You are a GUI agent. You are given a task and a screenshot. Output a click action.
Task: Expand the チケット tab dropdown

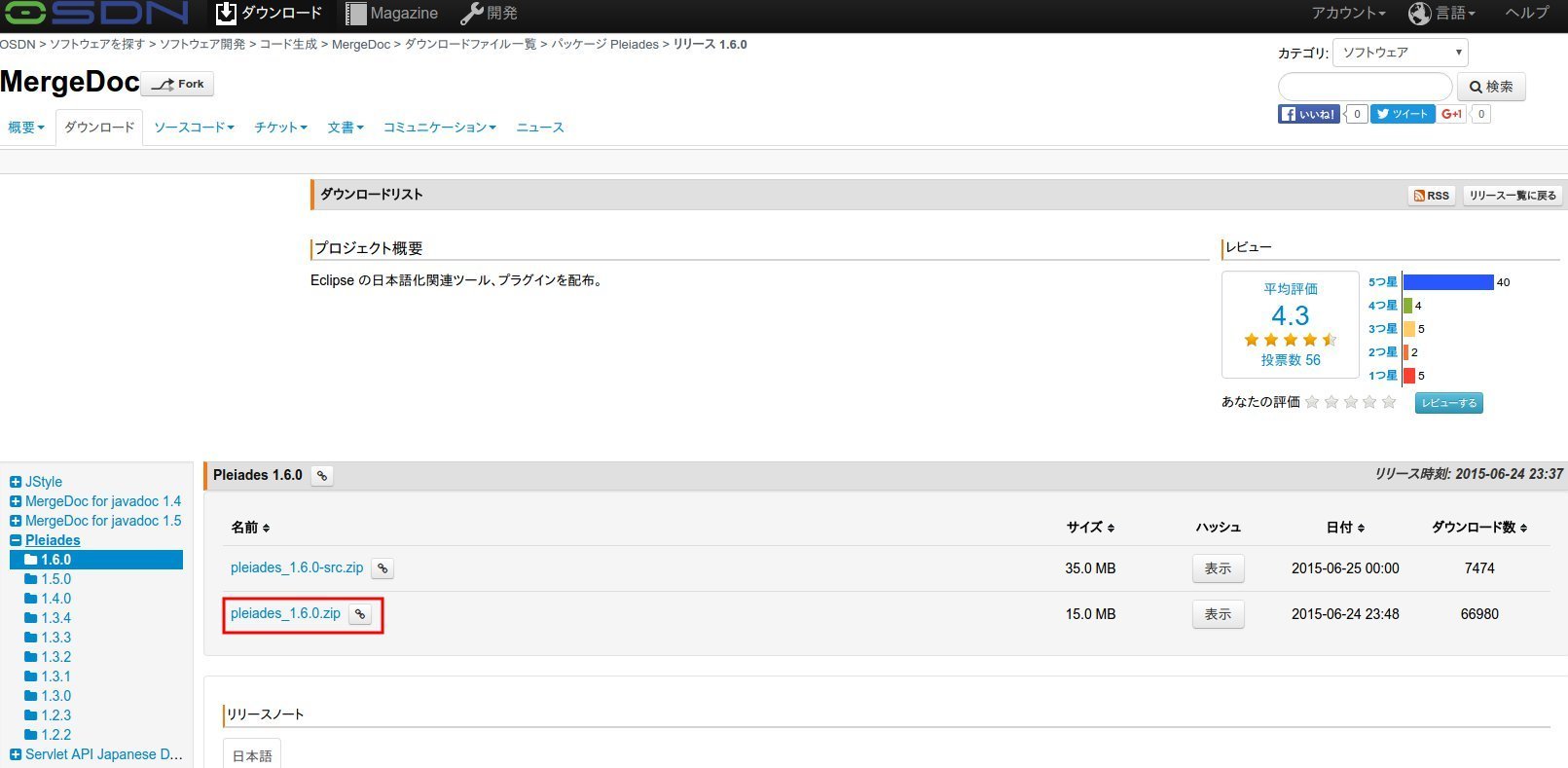pos(280,128)
